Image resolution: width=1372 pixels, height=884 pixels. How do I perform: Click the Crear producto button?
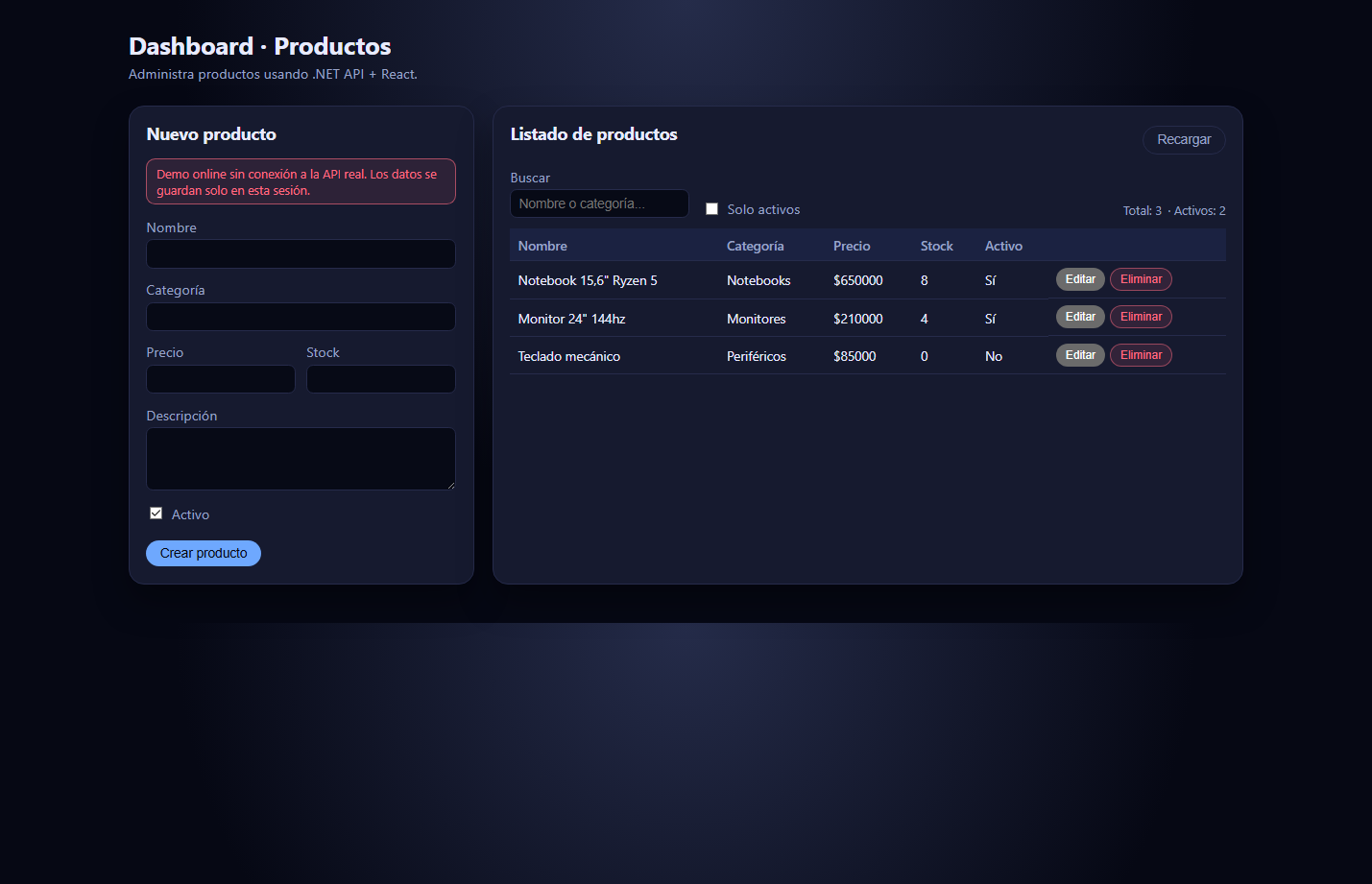click(x=203, y=553)
